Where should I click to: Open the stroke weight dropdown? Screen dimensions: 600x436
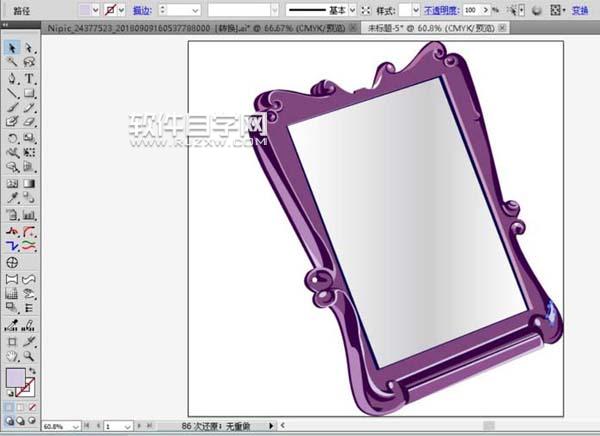[x=196, y=10]
